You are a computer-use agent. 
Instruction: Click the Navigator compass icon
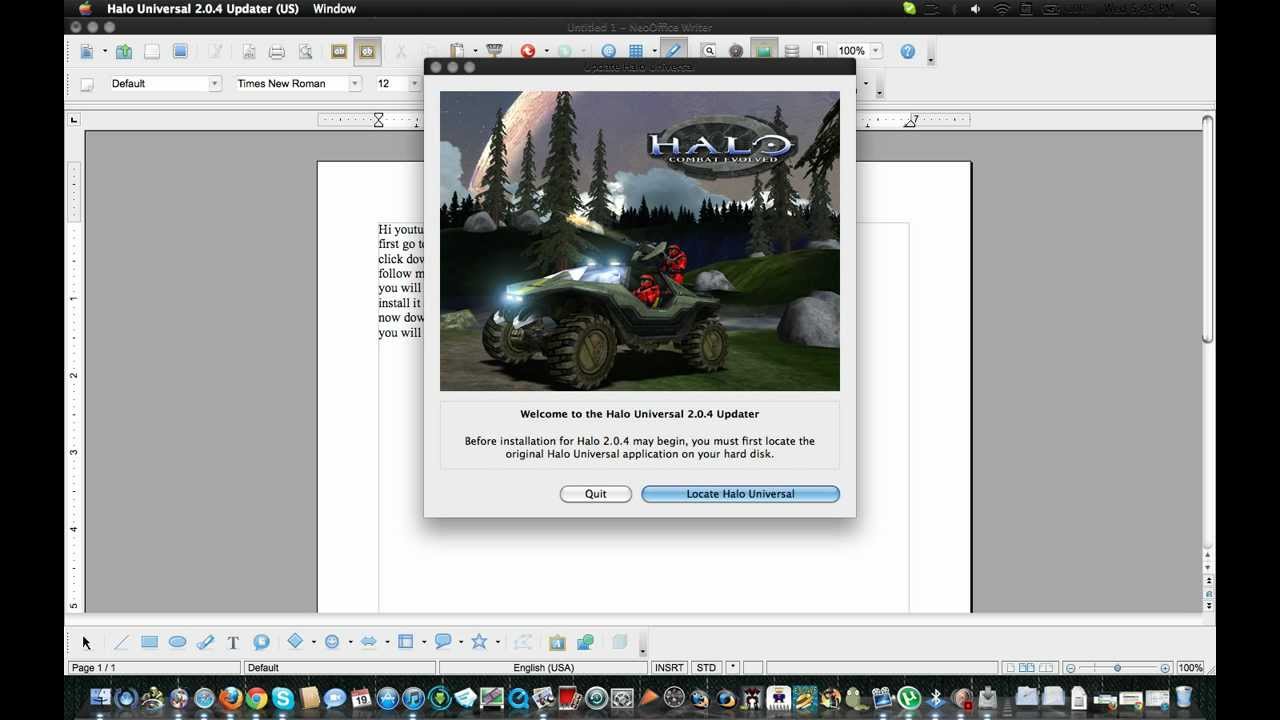click(x=737, y=51)
